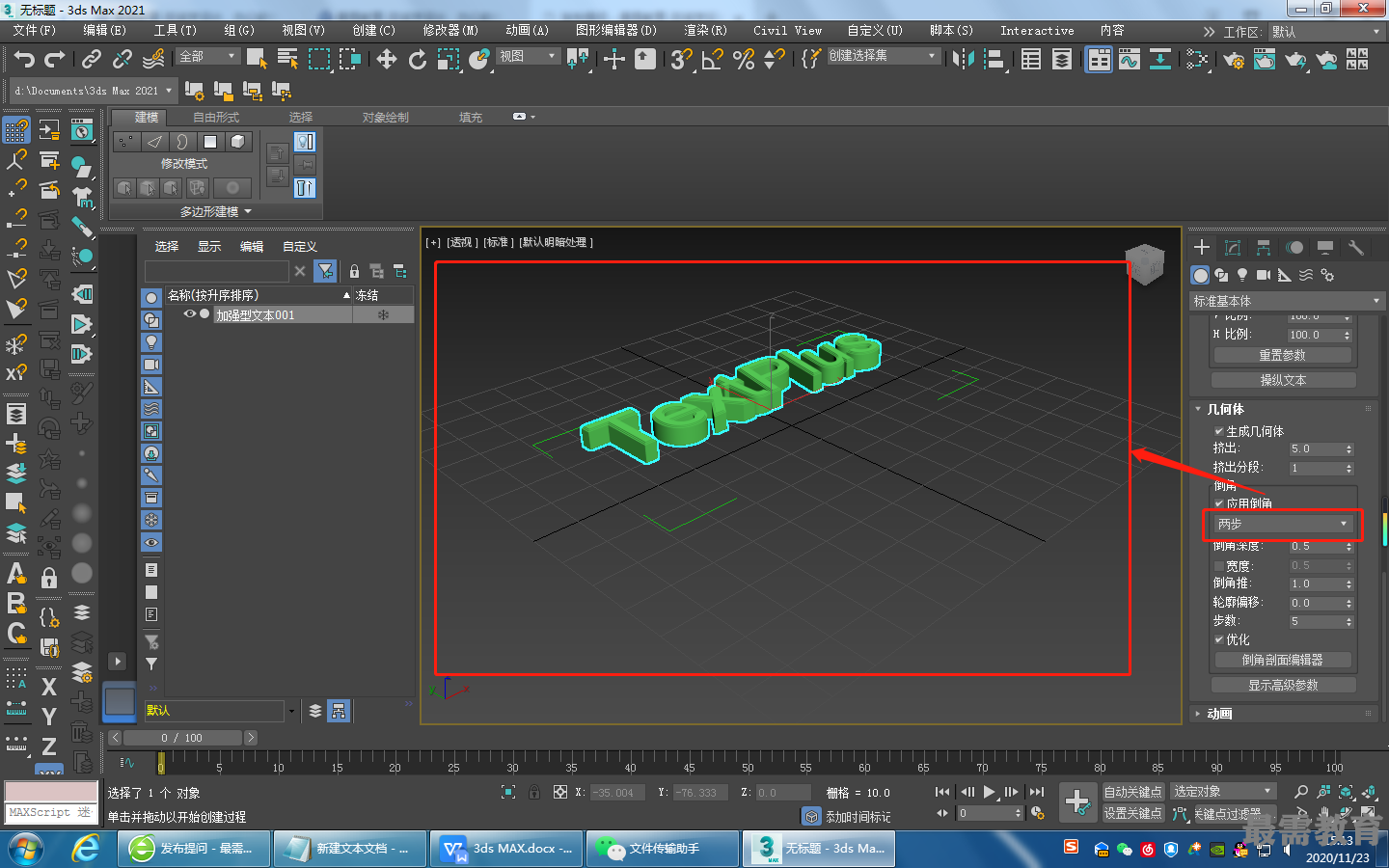The width and height of the screenshot is (1389, 868).
Task: Click the Play Animation button
Action: point(989,792)
